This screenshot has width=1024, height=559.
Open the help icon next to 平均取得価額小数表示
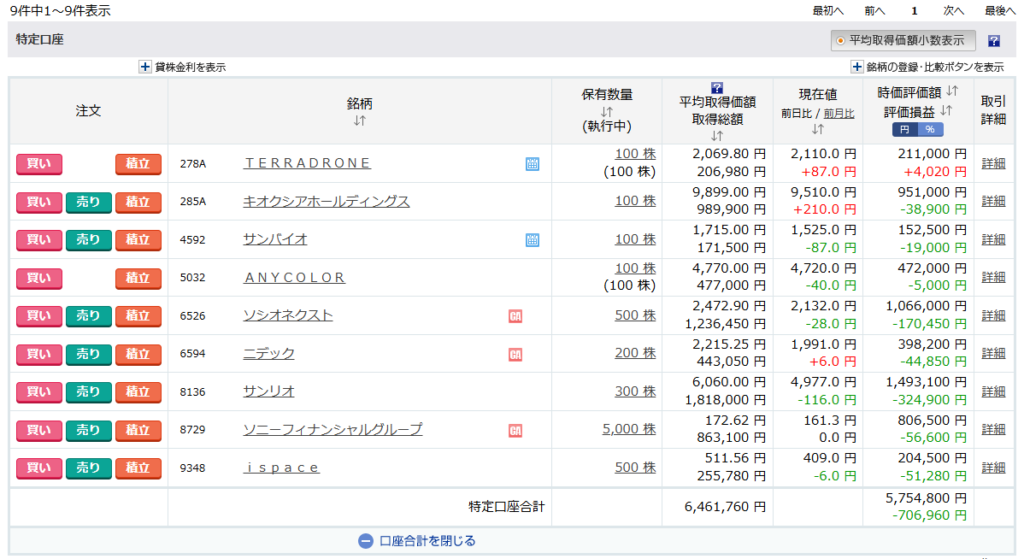pos(993,41)
